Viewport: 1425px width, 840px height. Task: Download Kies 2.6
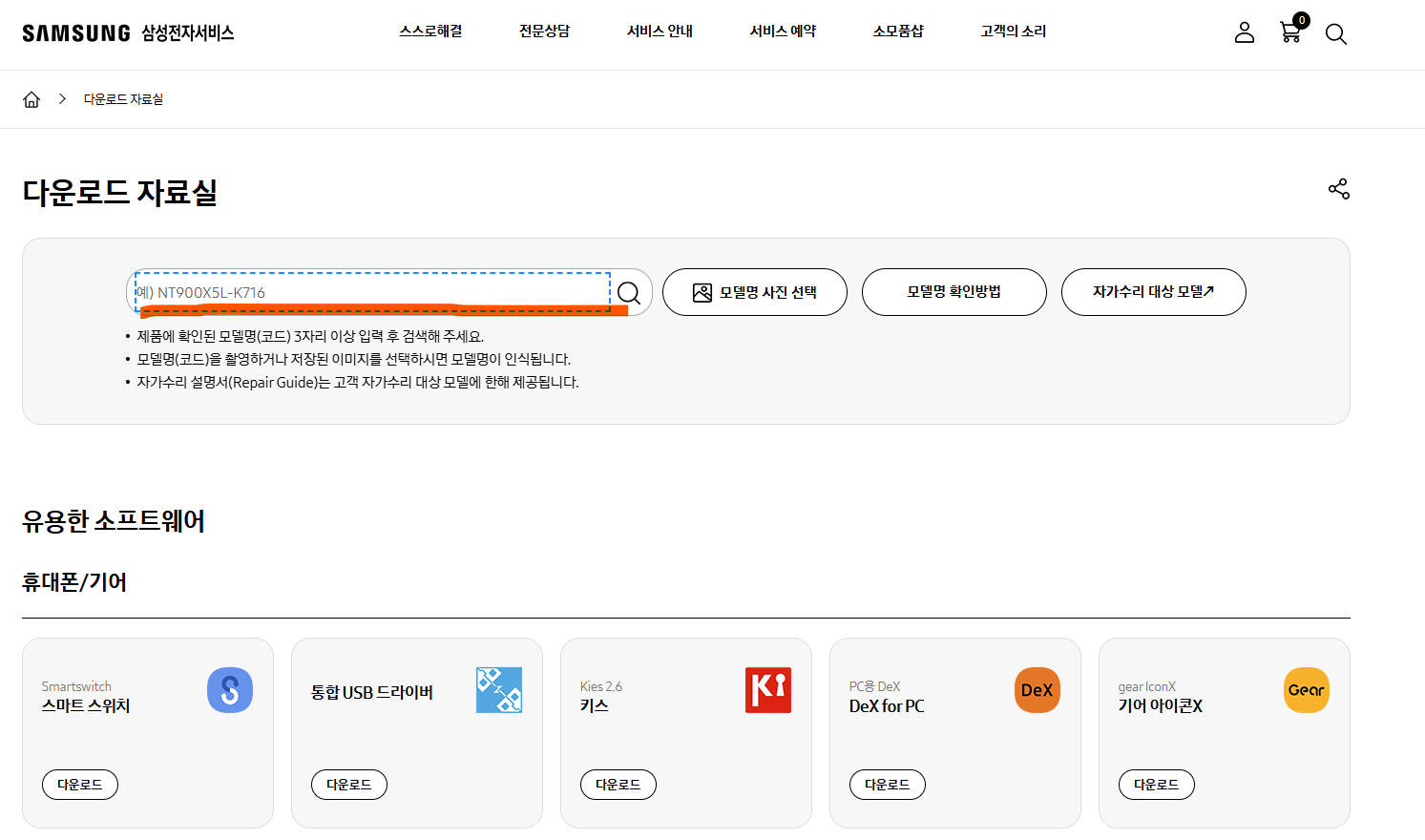tap(618, 785)
